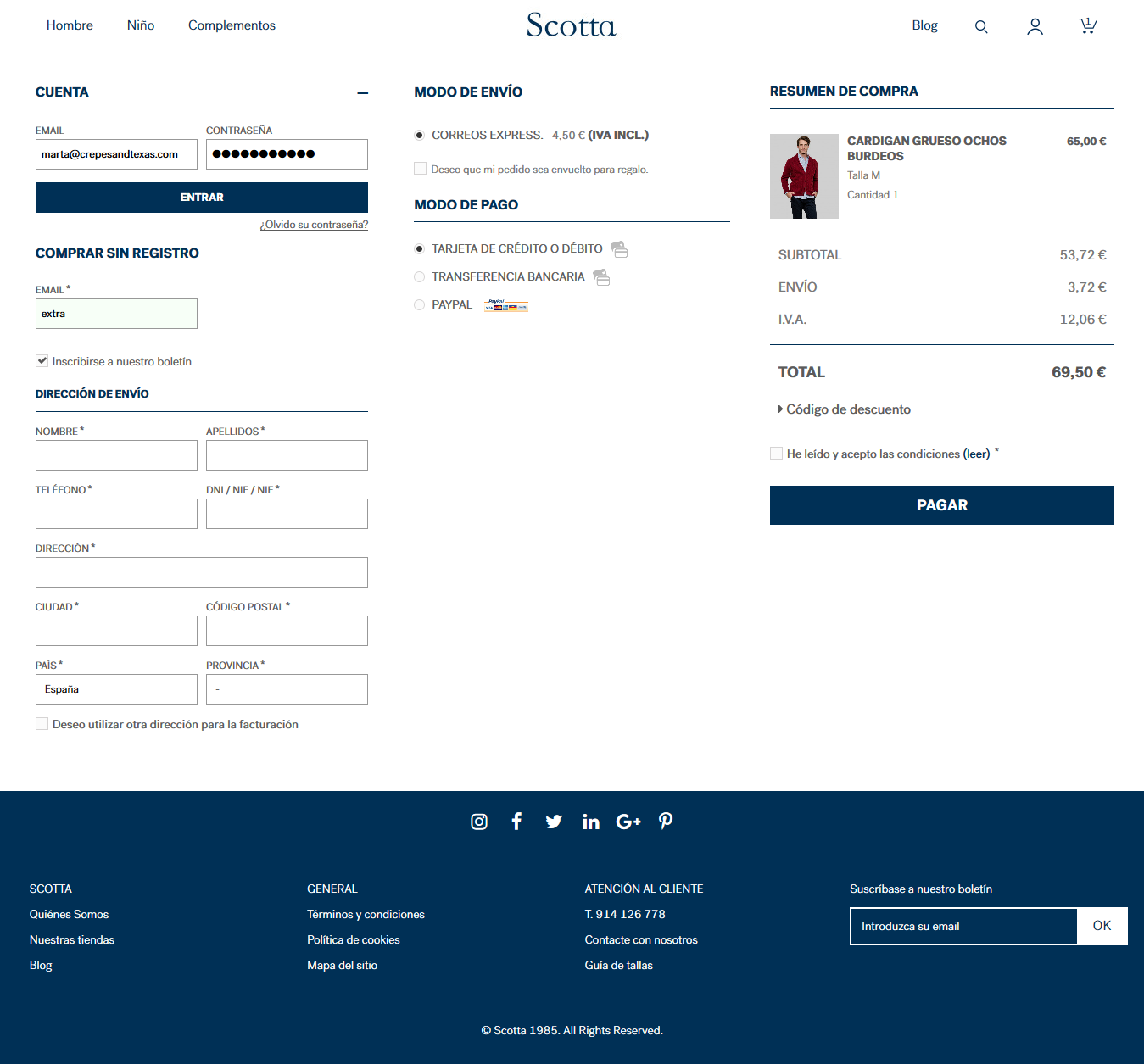
Task: Visit Scotta's Instagram page
Action: click(x=479, y=822)
